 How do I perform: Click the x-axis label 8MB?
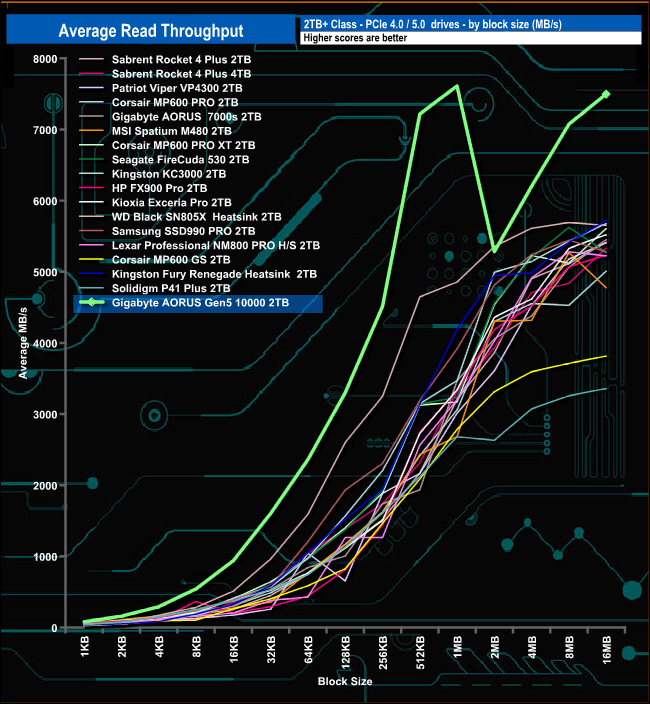(569, 647)
